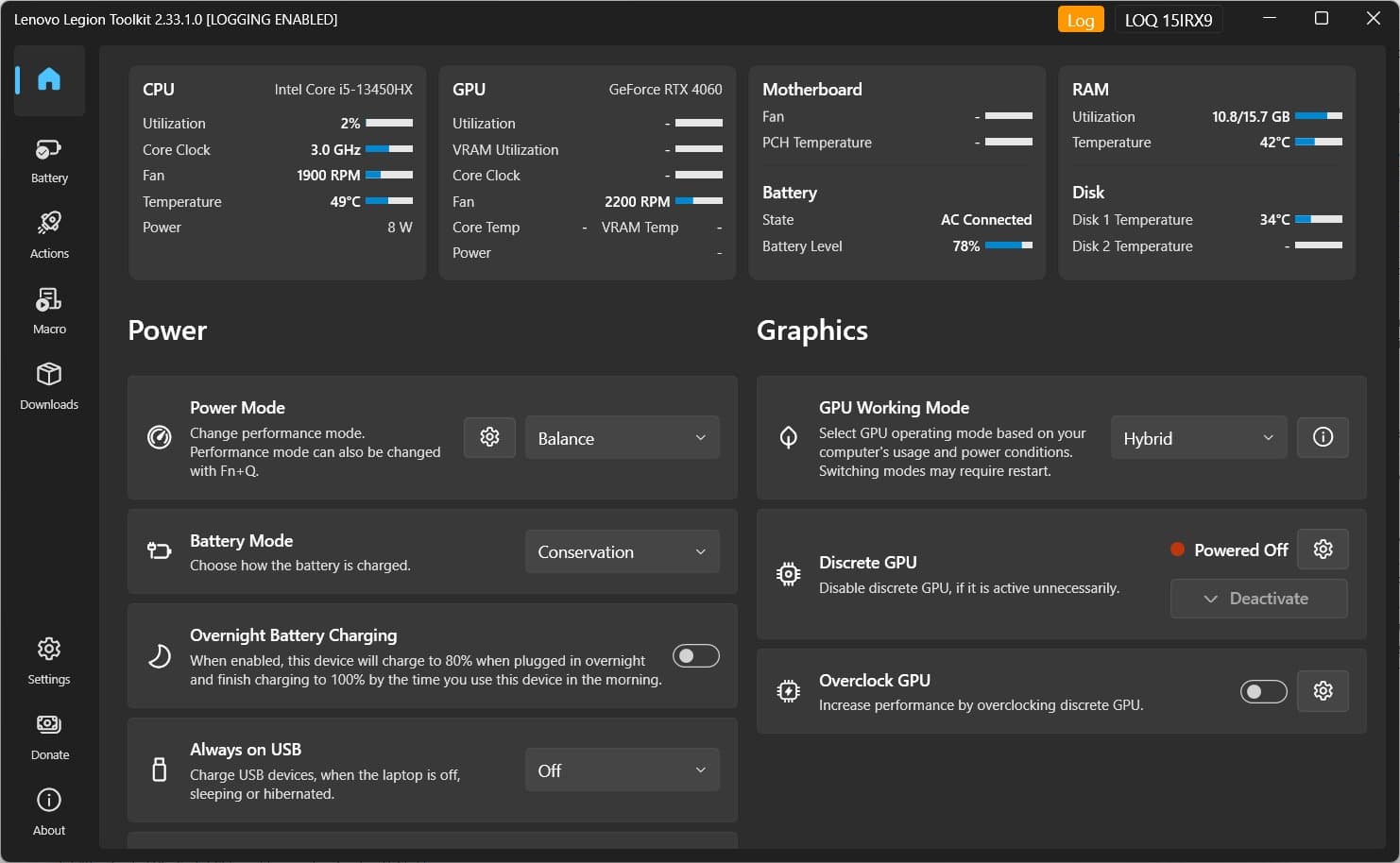Open the Macro page
The width and height of the screenshot is (1400, 863).
pyautogui.click(x=49, y=311)
